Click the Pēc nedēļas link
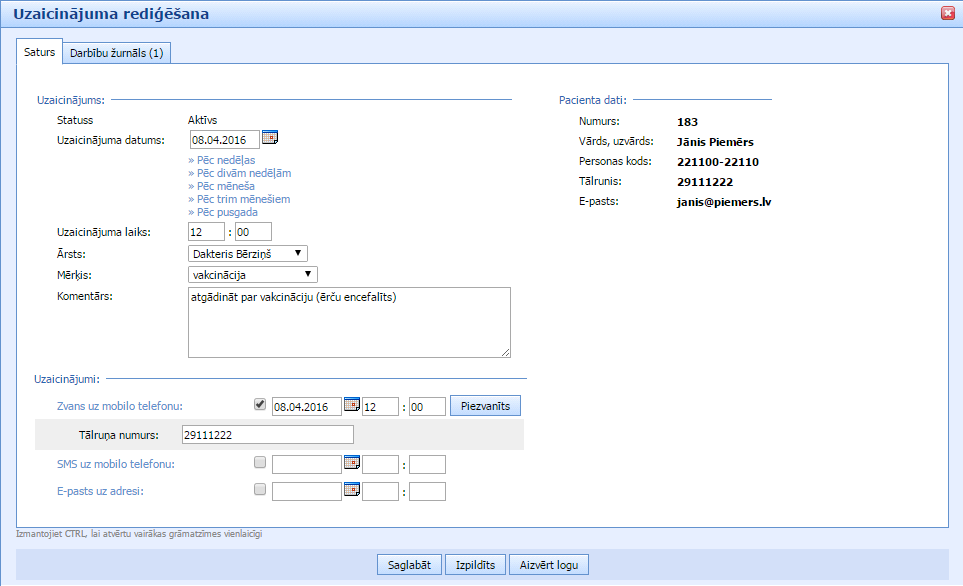 coord(222,160)
